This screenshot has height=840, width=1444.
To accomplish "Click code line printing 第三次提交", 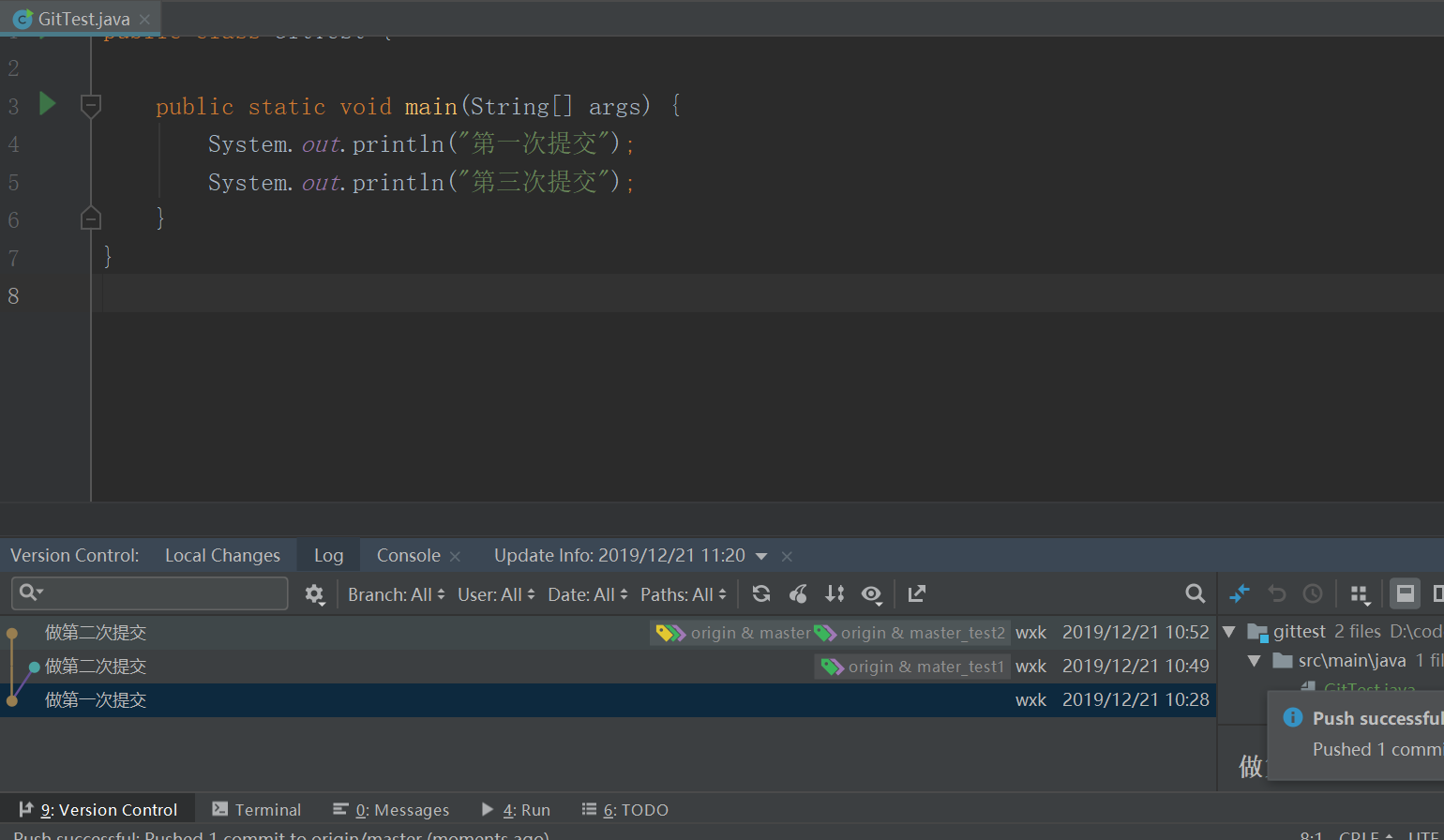I will pos(421,182).
